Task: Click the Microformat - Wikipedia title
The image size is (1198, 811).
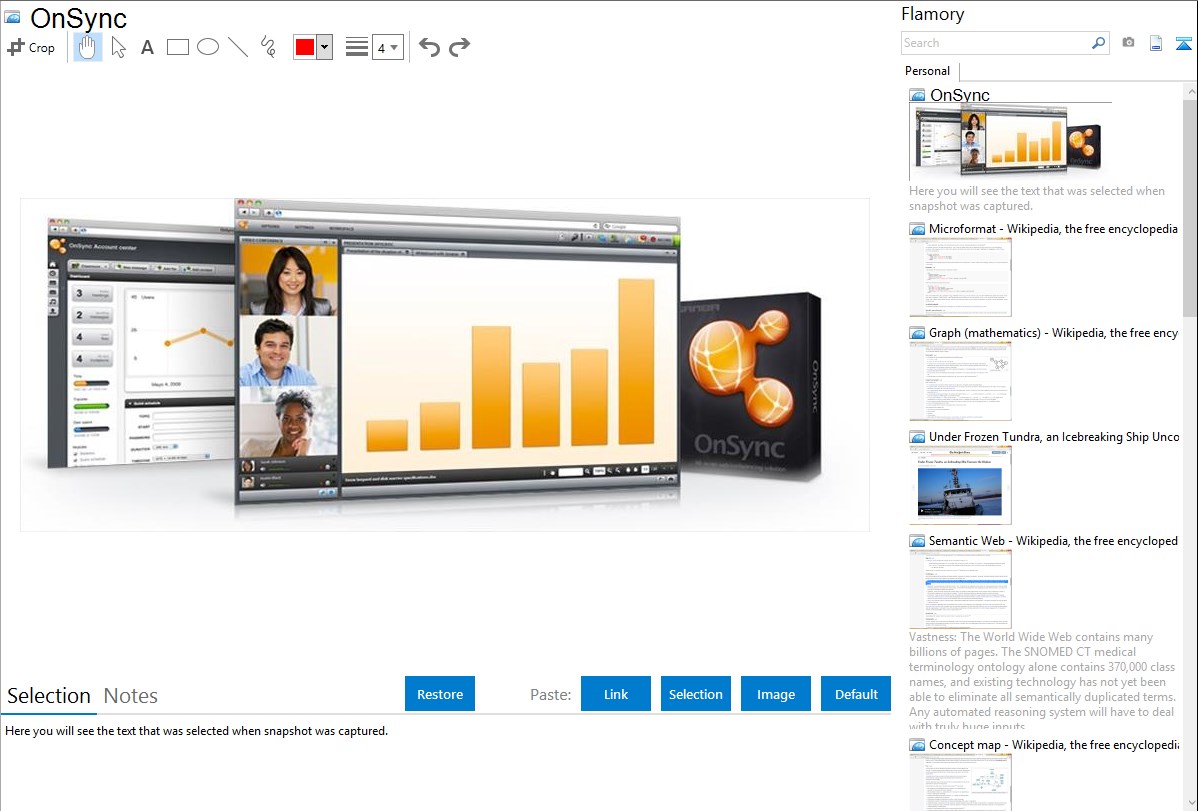Action: [1053, 229]
